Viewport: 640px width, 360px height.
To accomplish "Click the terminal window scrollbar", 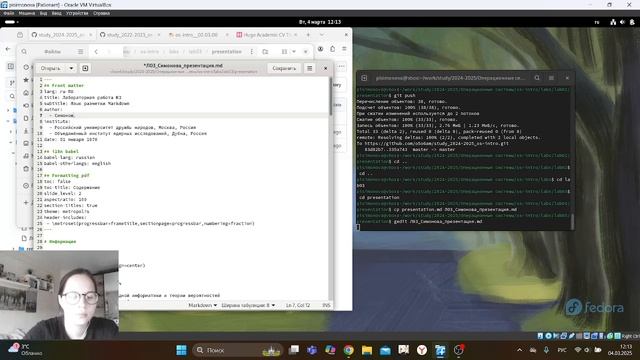I will pyautogui.click(x=572, y=222).
